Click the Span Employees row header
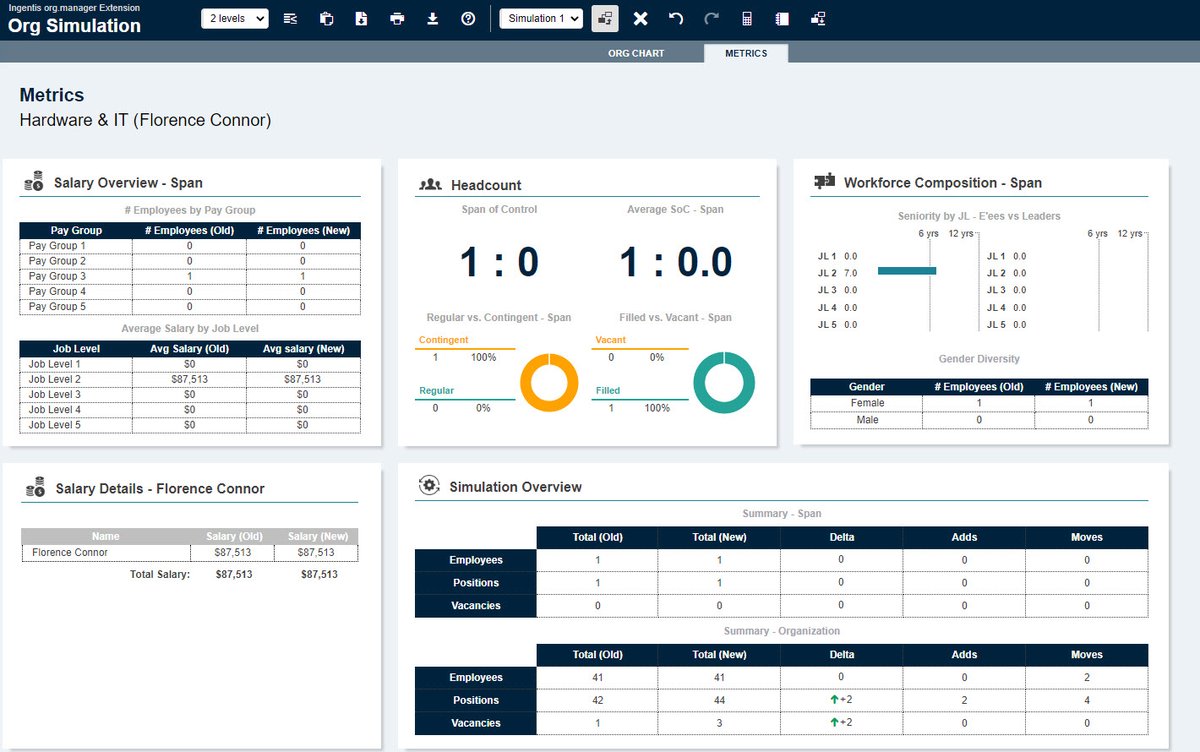This screenshot has height=752, width=1200. click(476, 560)
